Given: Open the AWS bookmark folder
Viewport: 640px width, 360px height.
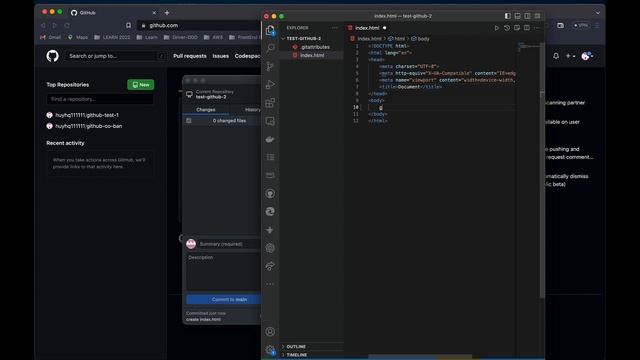Looking at the screenshot, I should 213,37.
